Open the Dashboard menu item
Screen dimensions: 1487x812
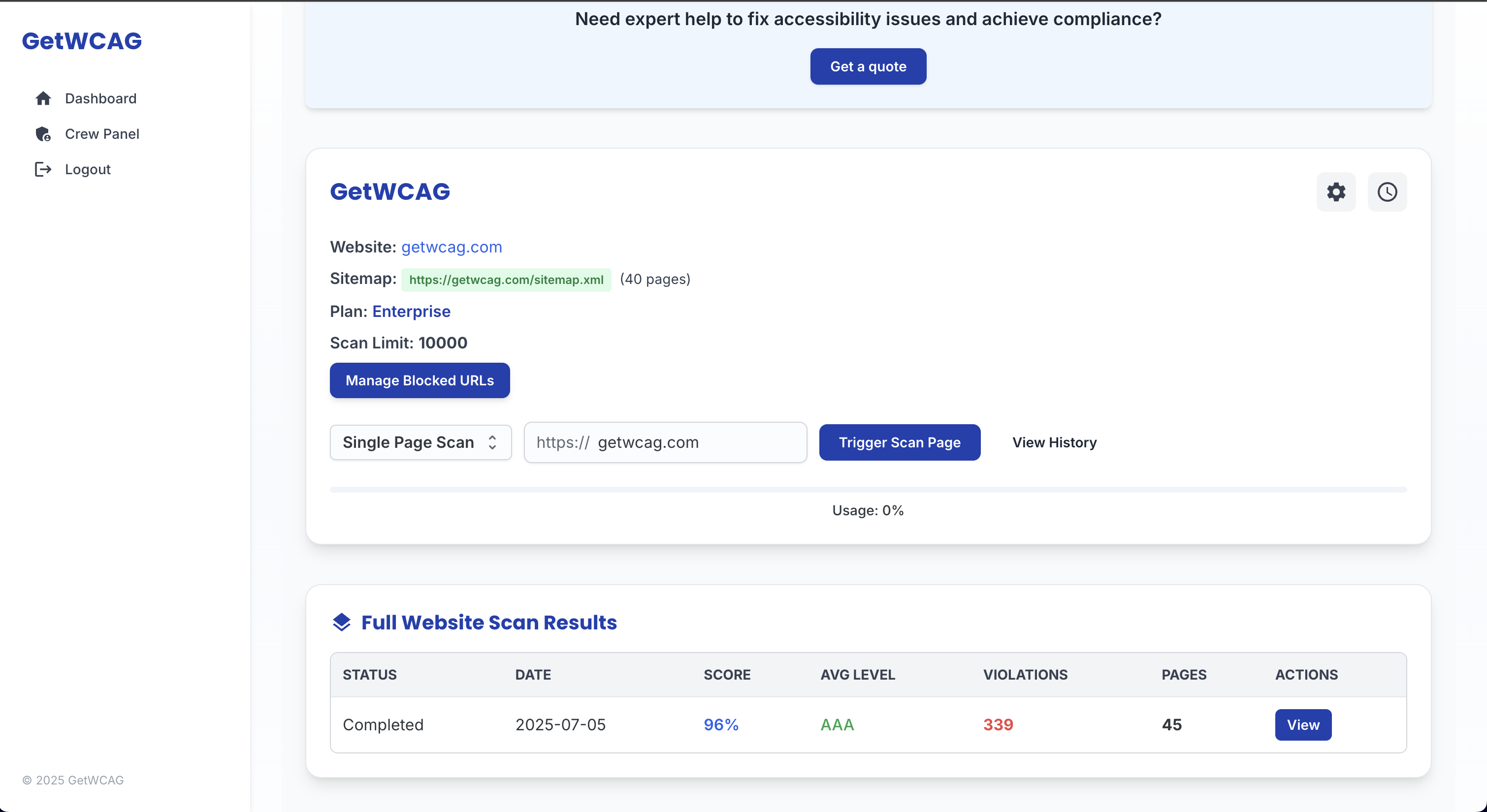coord(100,99)
